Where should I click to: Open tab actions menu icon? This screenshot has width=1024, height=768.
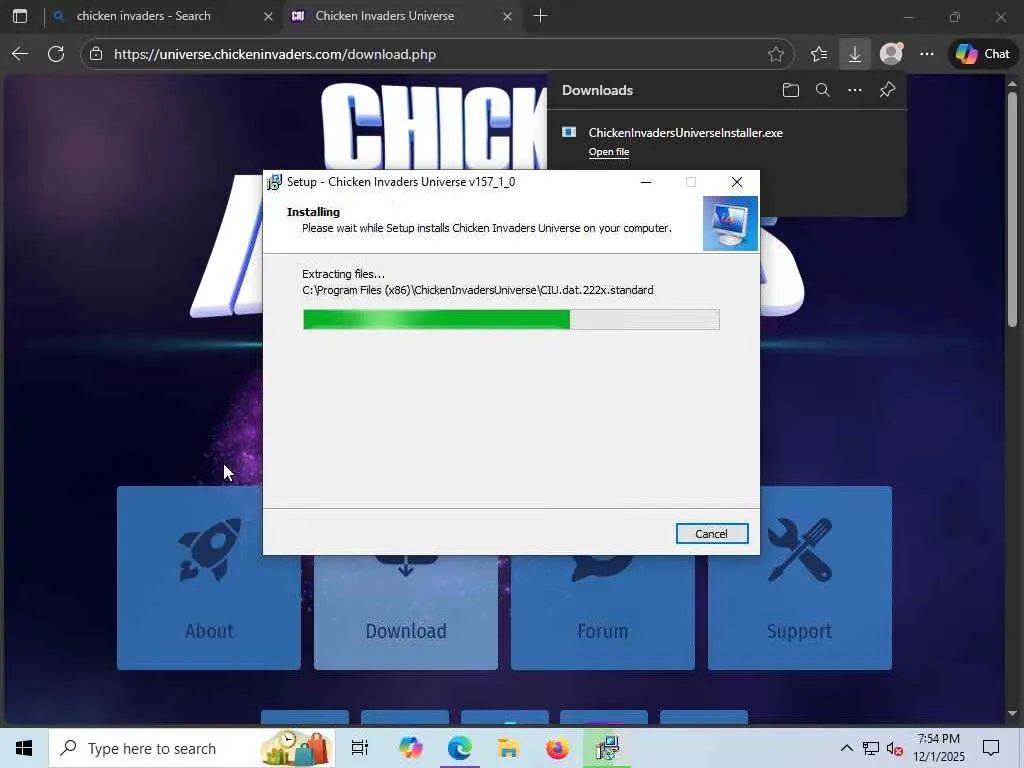pyautogui.click(x=20, y=16)
